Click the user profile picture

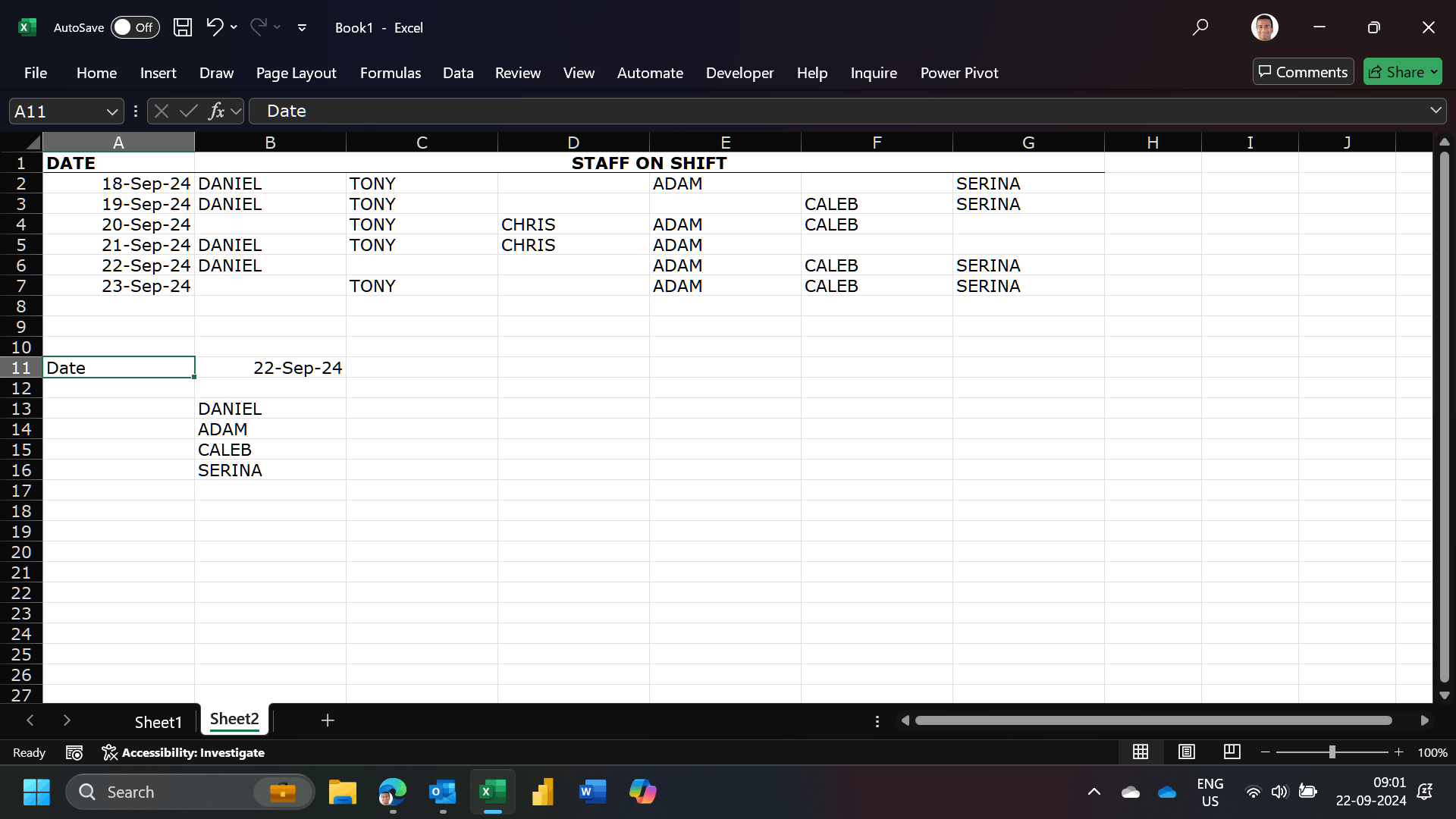click(1264, 27)
